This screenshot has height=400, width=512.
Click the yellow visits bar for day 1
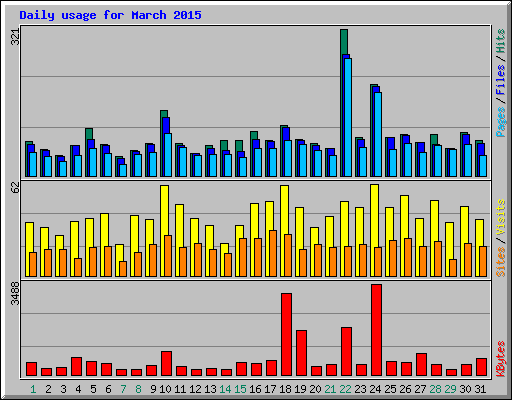[29, 237]
